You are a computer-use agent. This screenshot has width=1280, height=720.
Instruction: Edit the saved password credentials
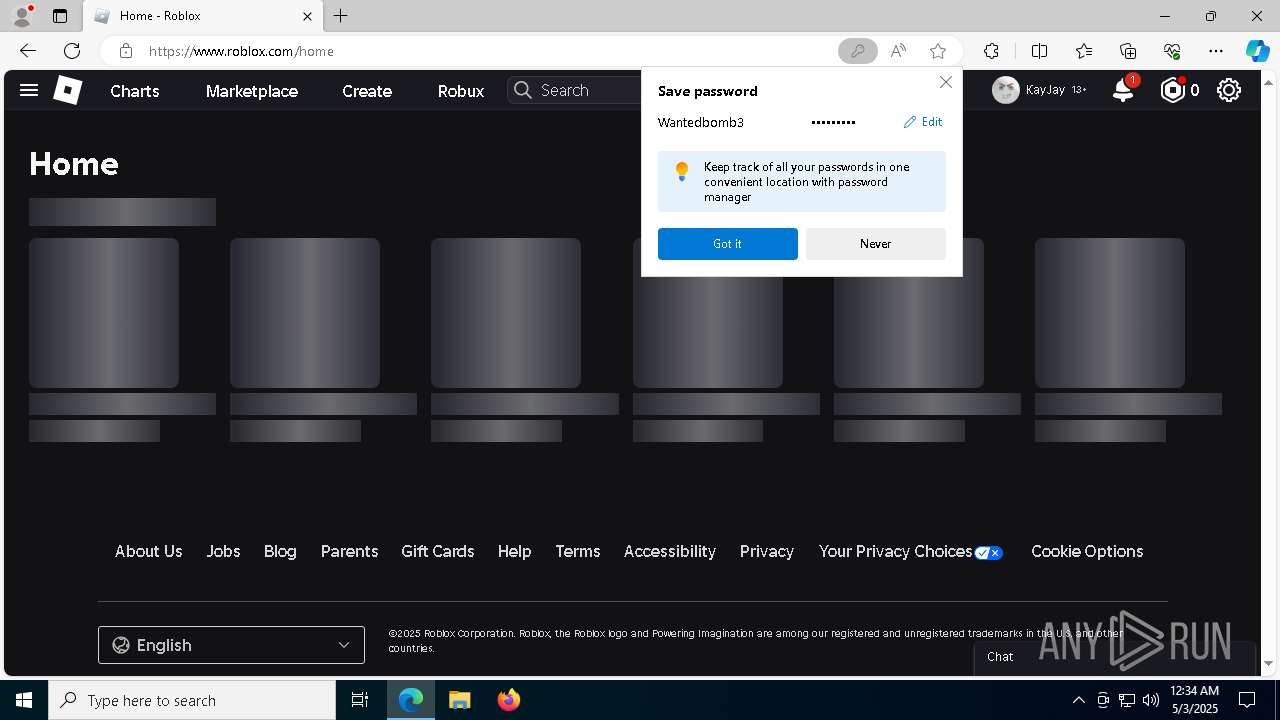click(x=923, y=122)
